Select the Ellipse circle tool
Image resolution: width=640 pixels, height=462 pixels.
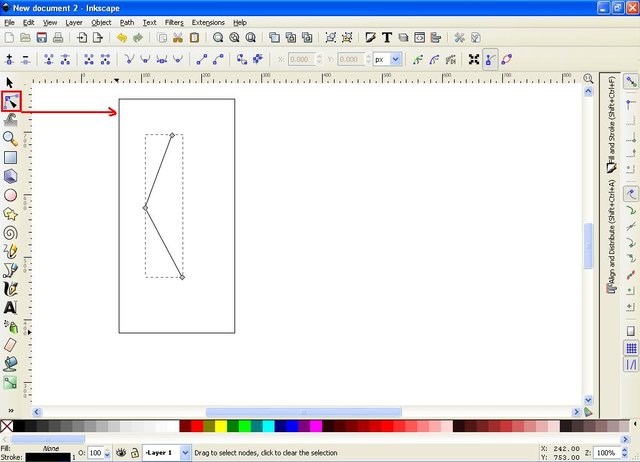tap(10, 195)
